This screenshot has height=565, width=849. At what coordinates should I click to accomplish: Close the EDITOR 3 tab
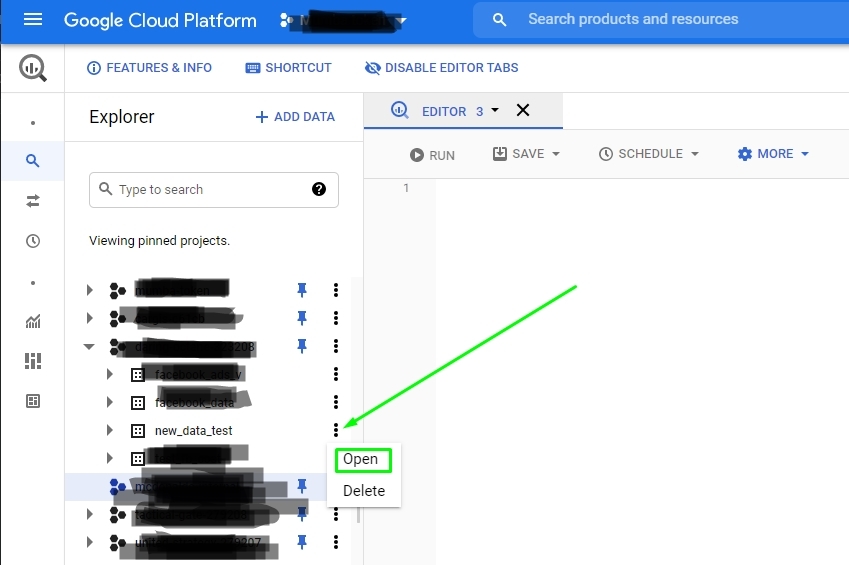523,110
